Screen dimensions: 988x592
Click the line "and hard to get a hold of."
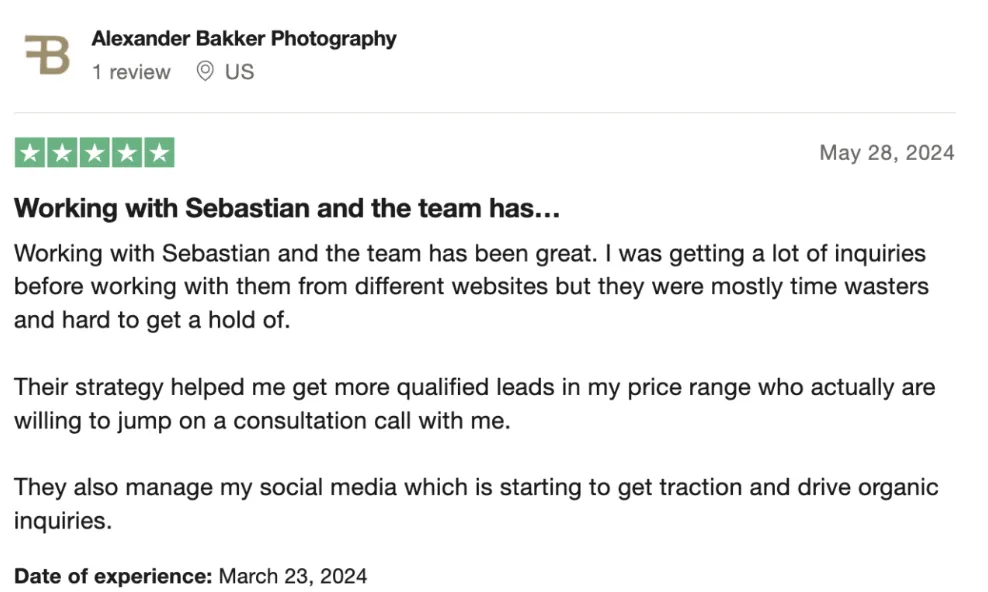[152, 320]
